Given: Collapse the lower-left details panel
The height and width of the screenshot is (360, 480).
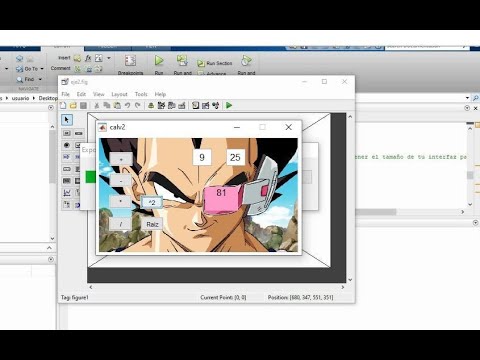Looking at the screenshot, I should [x=49, y=248].
